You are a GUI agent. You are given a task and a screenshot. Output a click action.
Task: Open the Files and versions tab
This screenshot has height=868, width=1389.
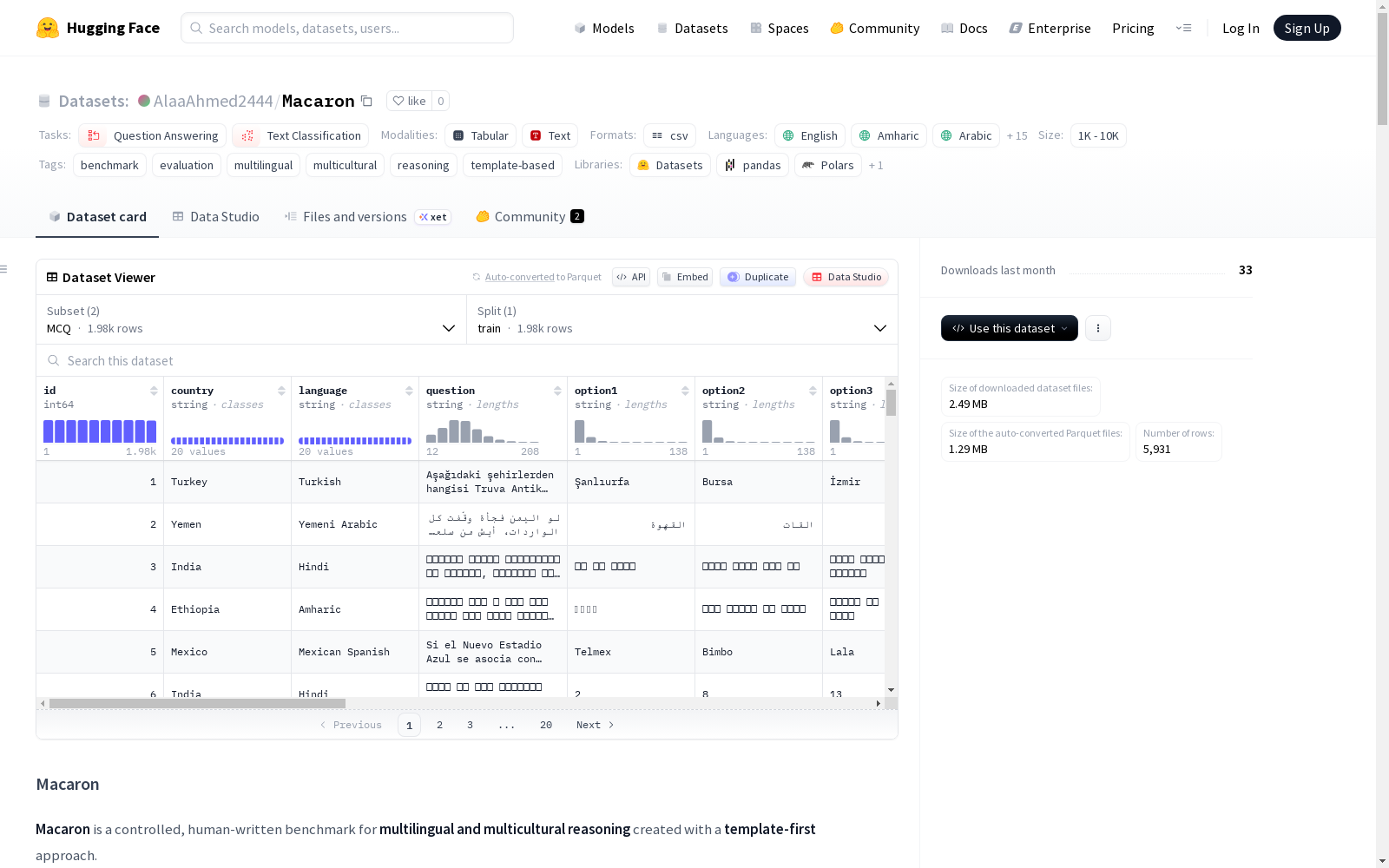click(367, 217)
